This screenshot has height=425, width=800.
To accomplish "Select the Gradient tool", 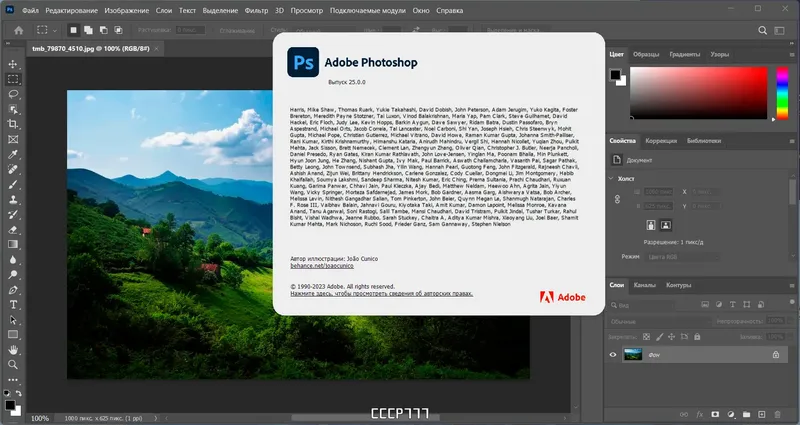I will 13,244.
